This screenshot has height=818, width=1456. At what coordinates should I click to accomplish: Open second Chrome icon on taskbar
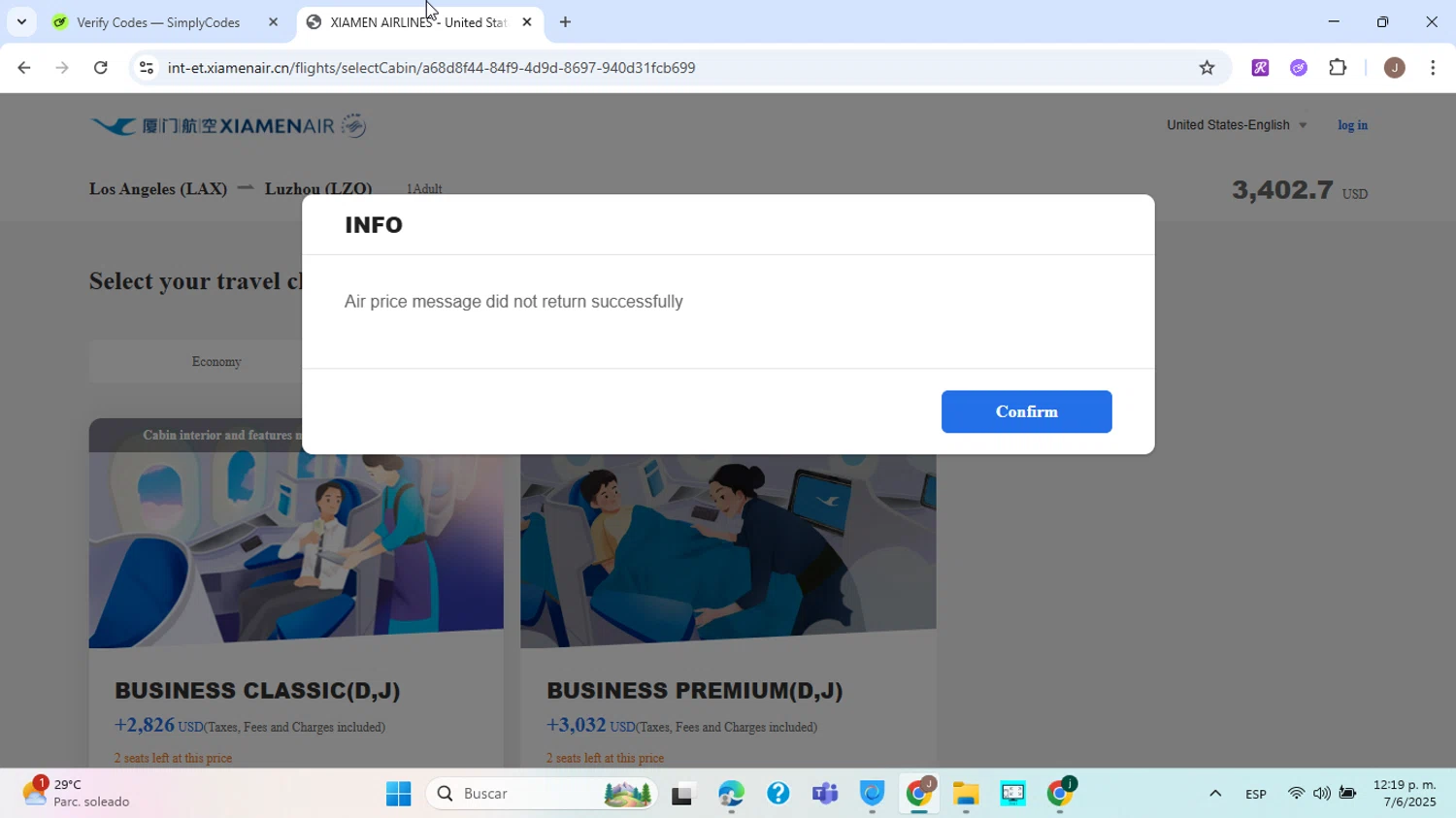point(1060,794)
